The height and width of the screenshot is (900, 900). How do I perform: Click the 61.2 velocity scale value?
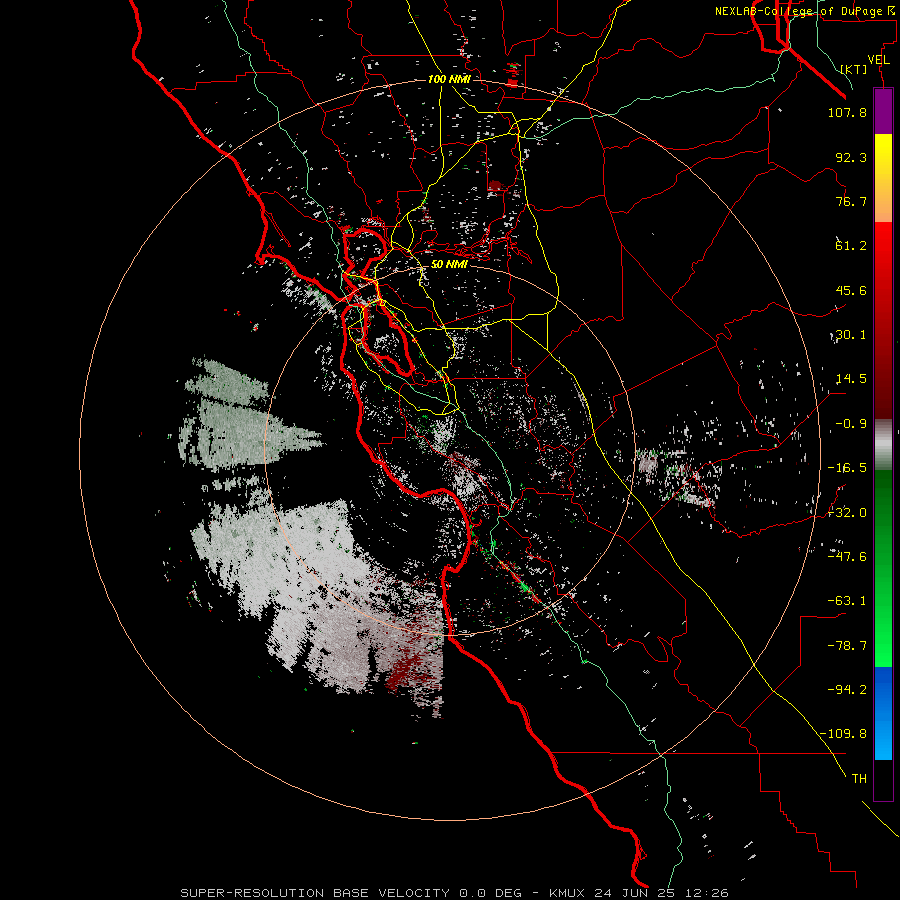pos(851,246)
